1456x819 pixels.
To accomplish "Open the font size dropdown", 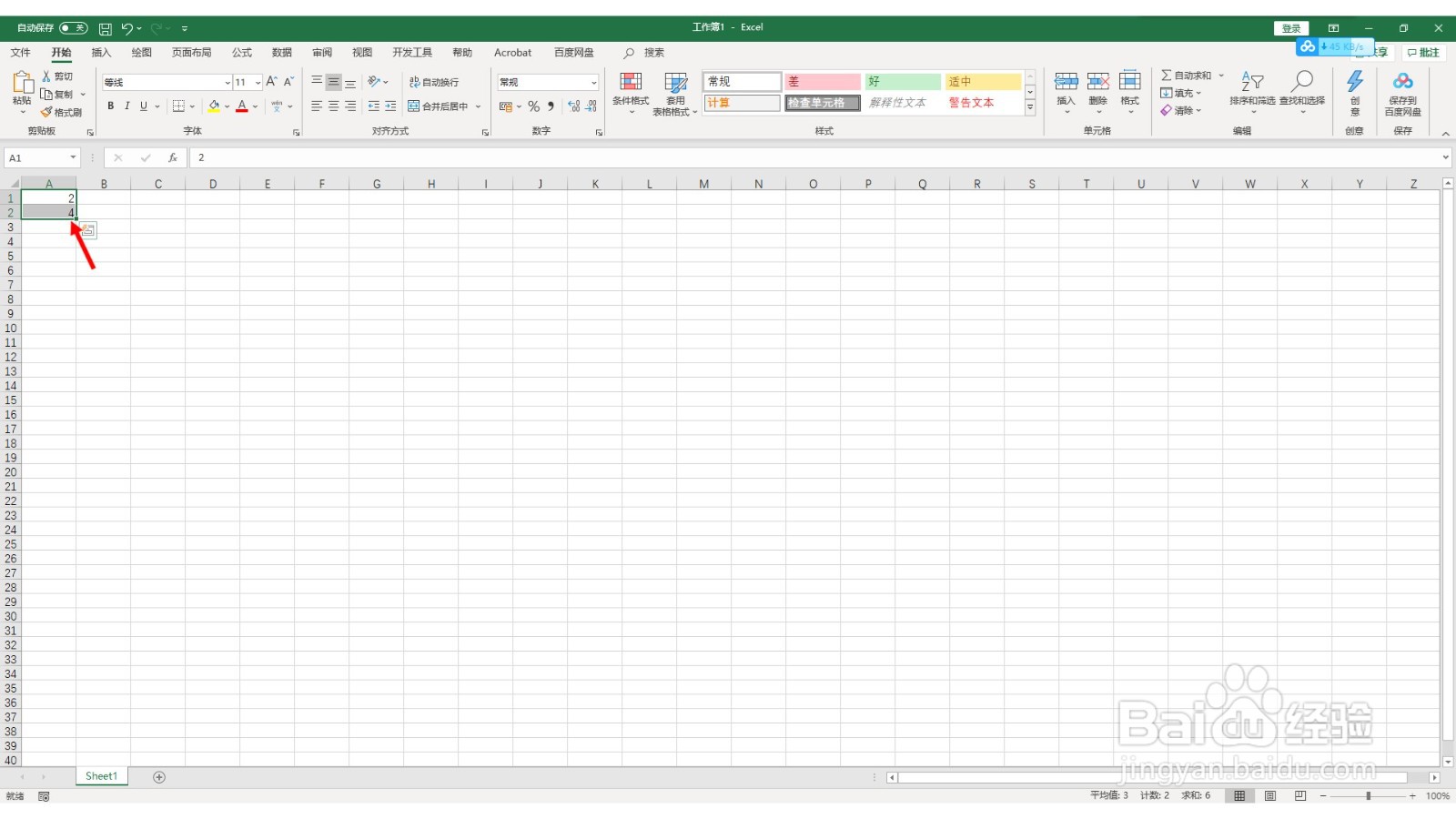I will 258,82.
